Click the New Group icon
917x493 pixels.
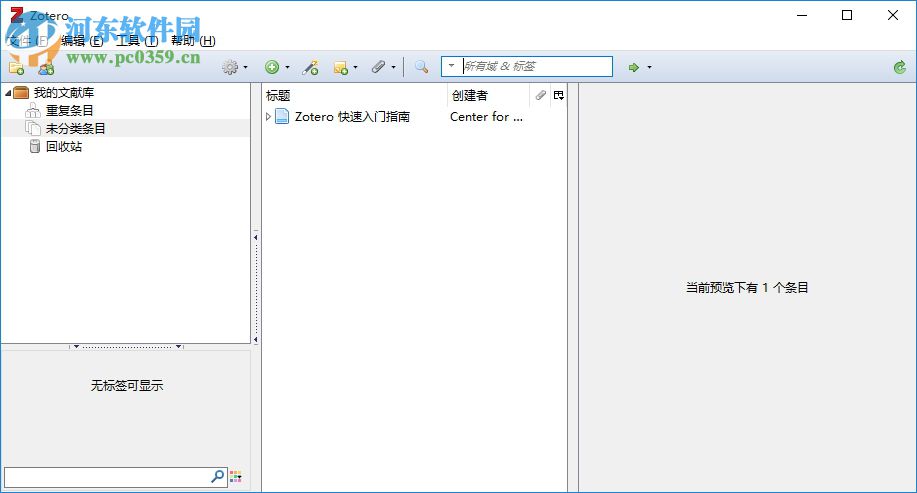click(x=46, y=68)
